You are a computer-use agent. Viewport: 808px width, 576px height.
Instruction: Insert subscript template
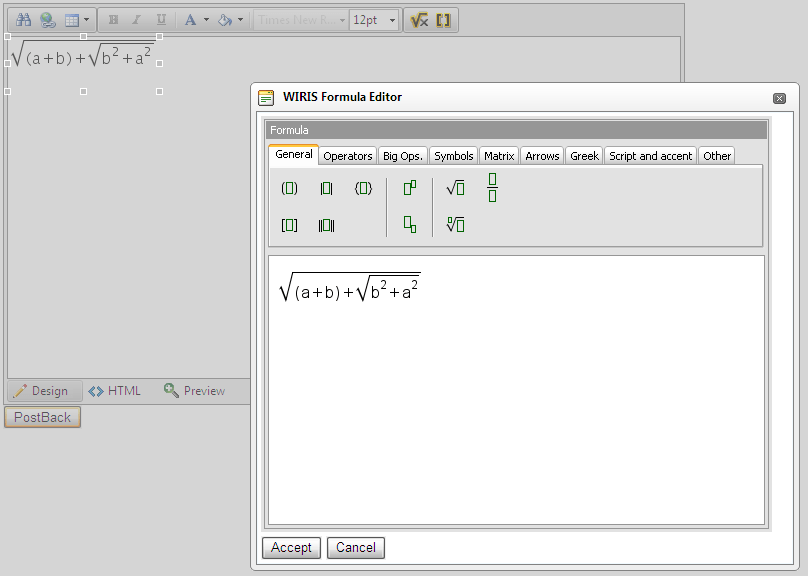point(410,225)
